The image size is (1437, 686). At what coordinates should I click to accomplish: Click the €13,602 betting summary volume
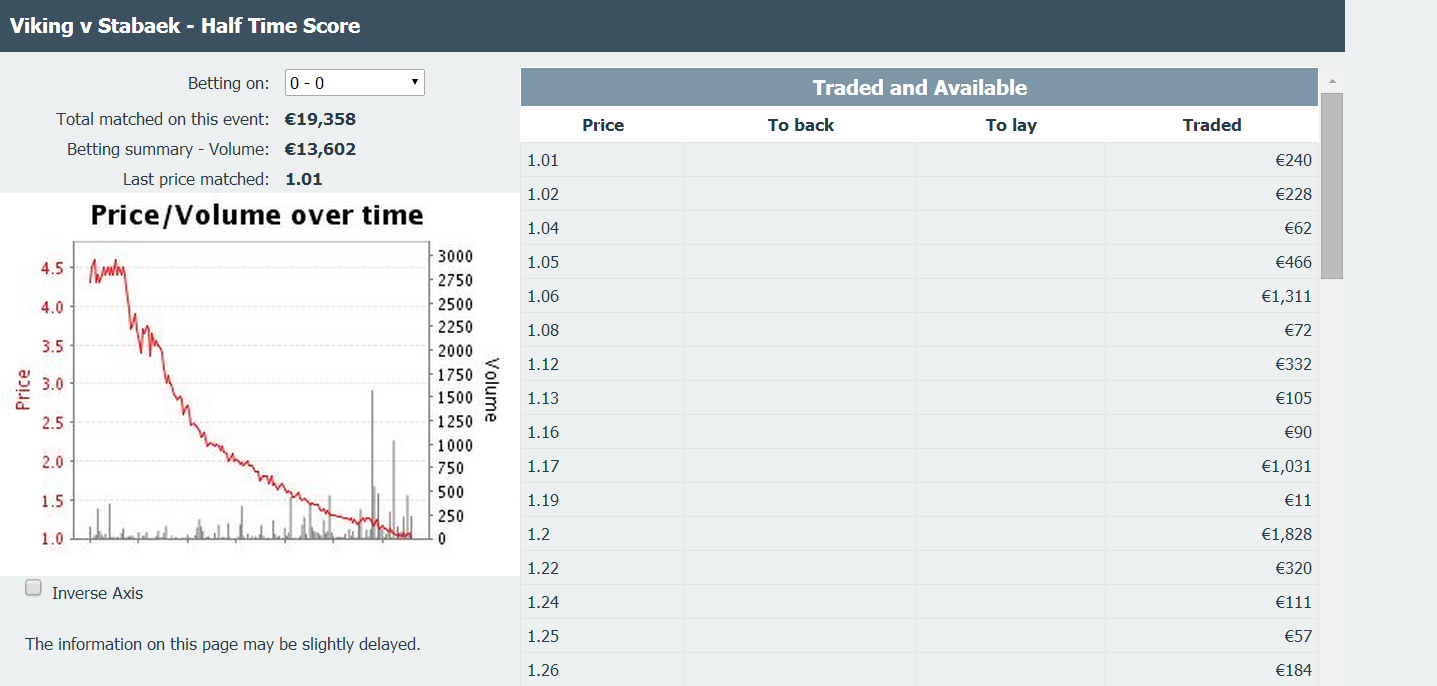pyautogui.click(x=320, y=149)
